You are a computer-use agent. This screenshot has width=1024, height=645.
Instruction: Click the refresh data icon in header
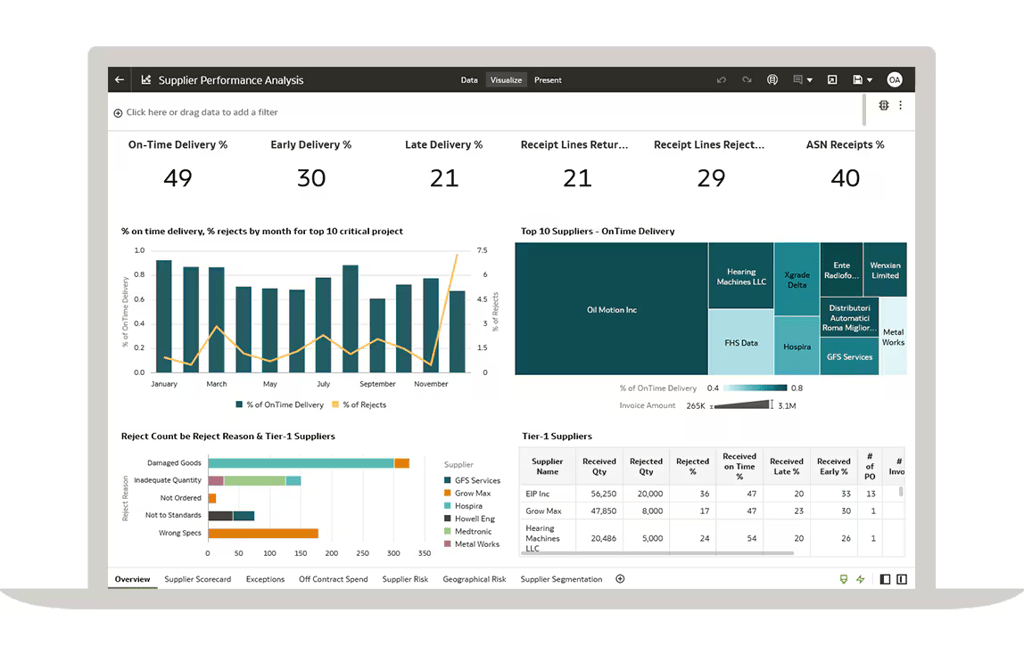point(772,80)
